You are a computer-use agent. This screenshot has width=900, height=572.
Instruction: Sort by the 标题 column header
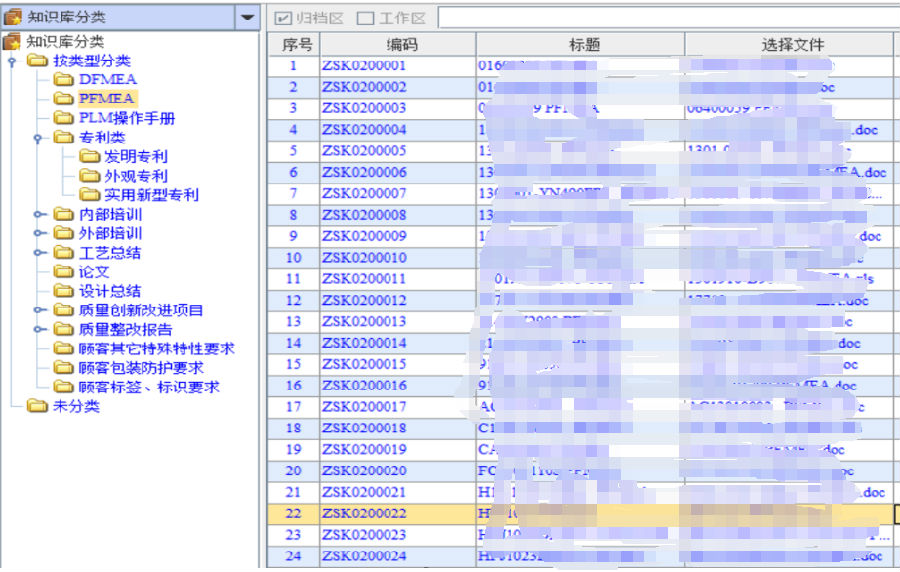click(580, 44)
